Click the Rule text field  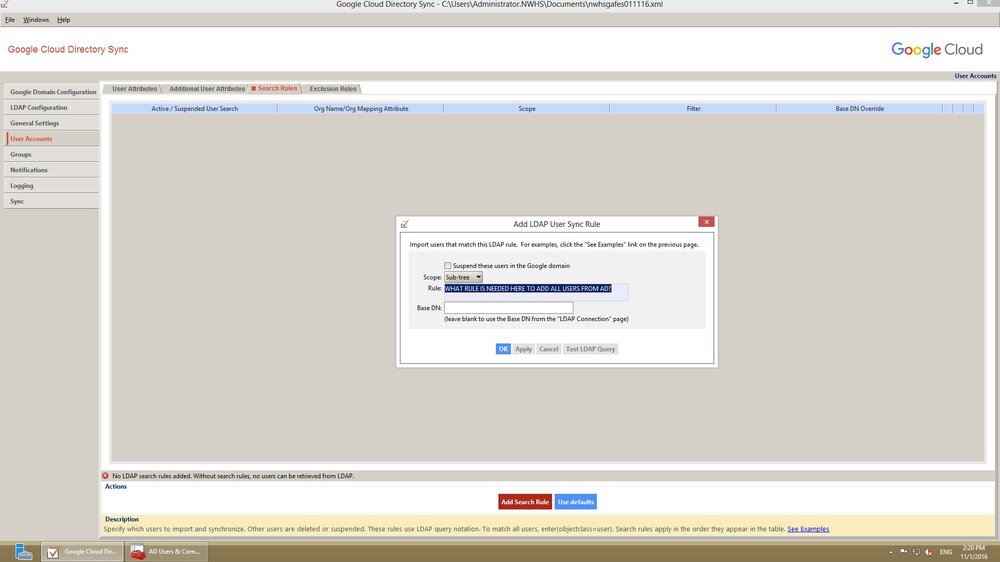pyautogui.click(x=536, y=292)
